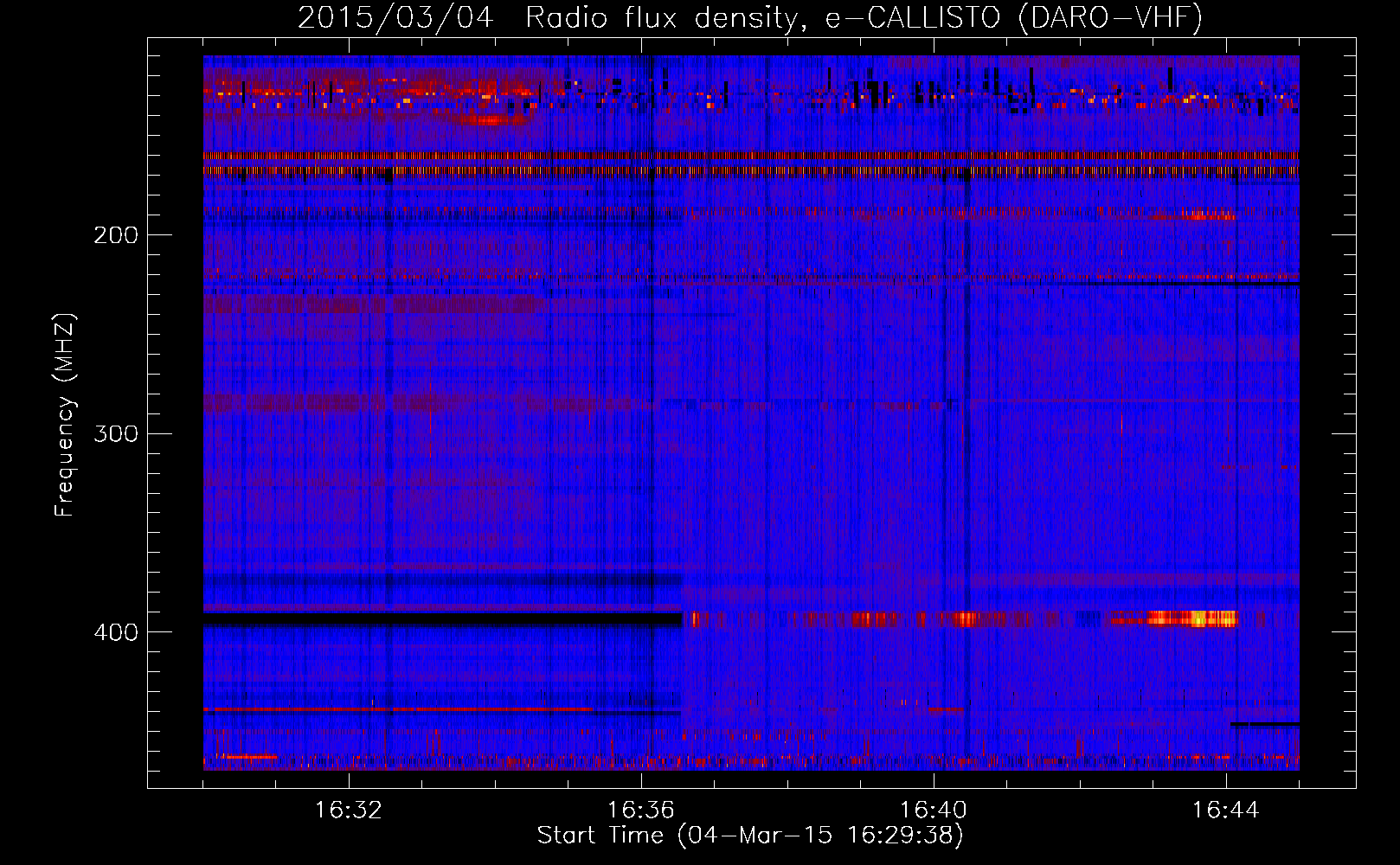Click the 16:44 time tick label
Viewport: 1400px width, 865px height.
click(1225, 811)
